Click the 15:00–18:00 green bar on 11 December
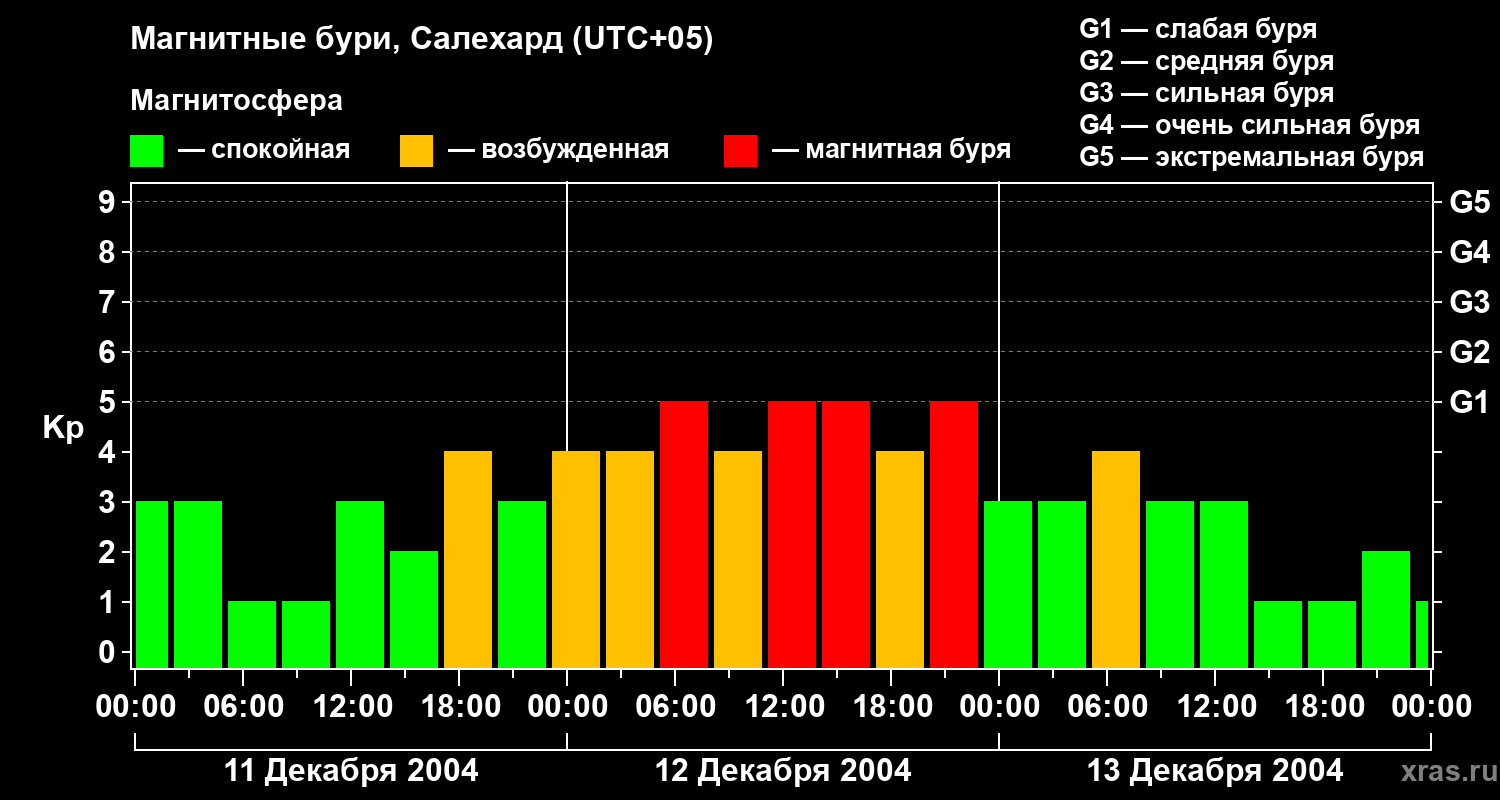The width and height of the screenshot is (1500, 800). coord(414,609)
